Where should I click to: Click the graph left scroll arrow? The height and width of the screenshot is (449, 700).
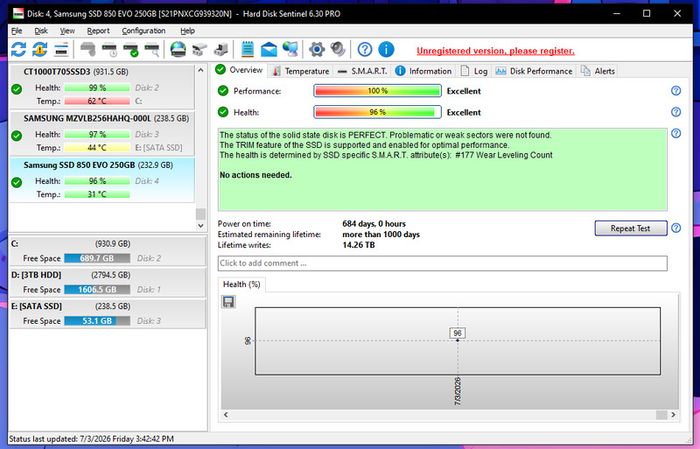coord(226,415)
